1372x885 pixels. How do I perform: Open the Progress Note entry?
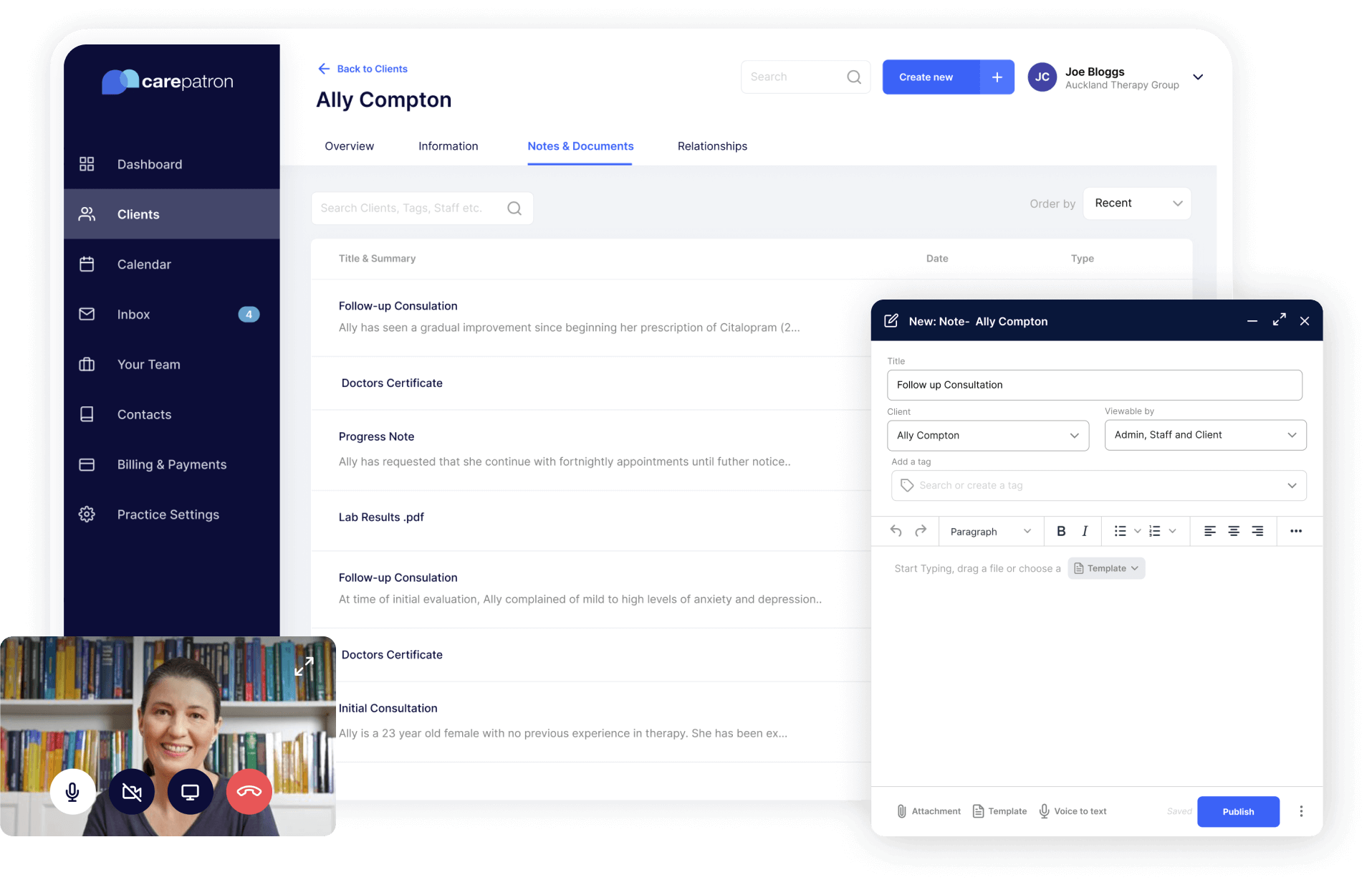point(592,449)
